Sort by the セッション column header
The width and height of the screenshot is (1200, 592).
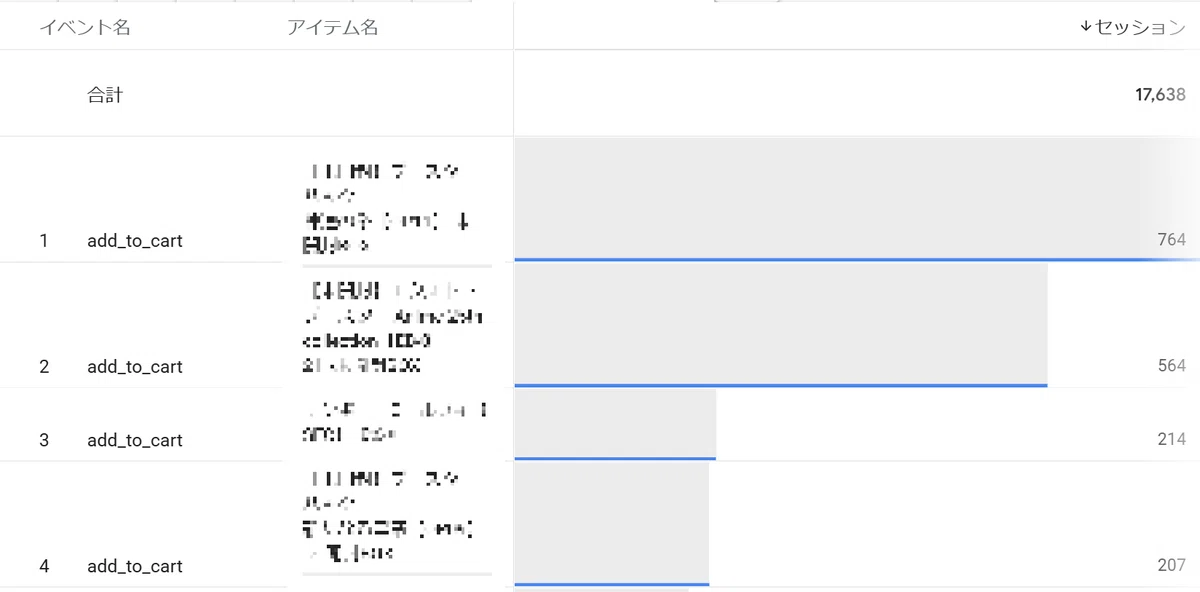point(1132,27)
